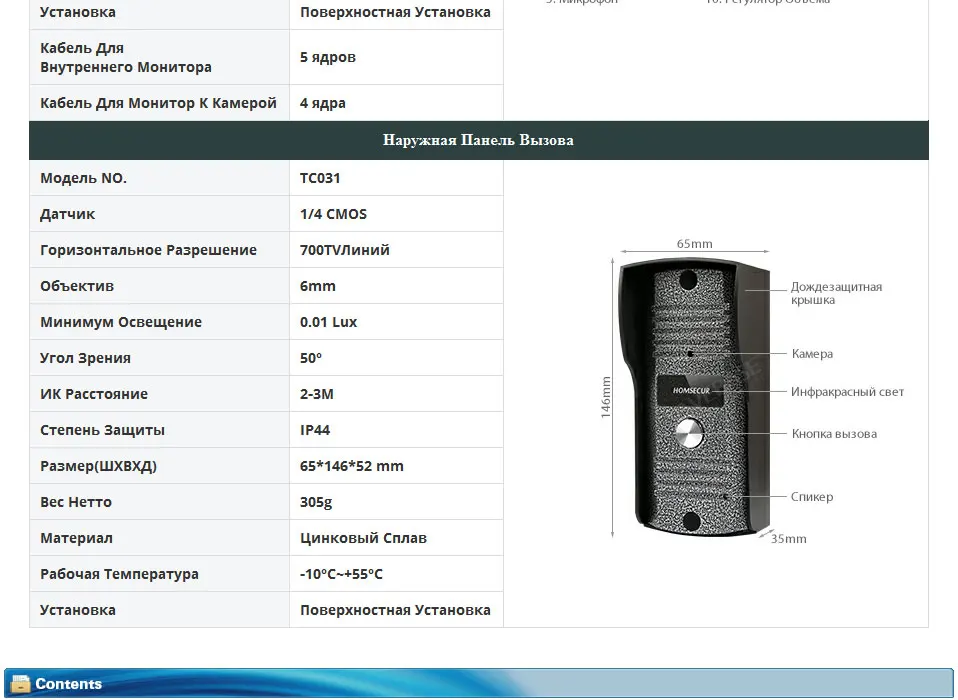Select the '6mm' lens value

(318, 286)
